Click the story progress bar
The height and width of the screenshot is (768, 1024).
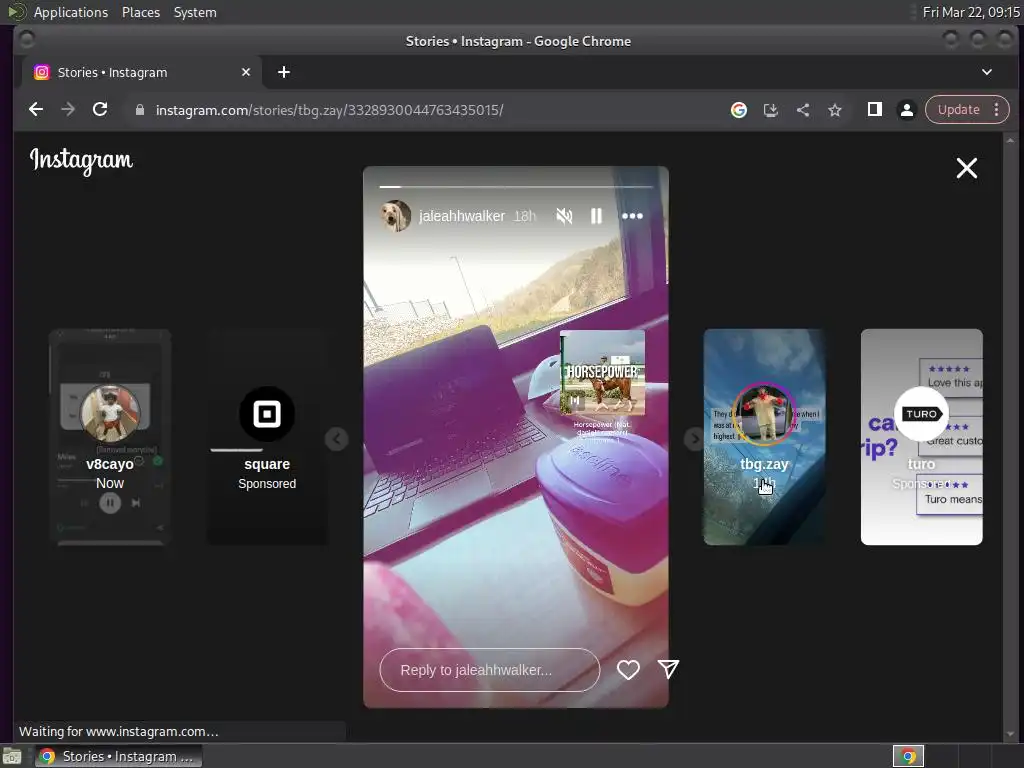[x=516, y=187]
